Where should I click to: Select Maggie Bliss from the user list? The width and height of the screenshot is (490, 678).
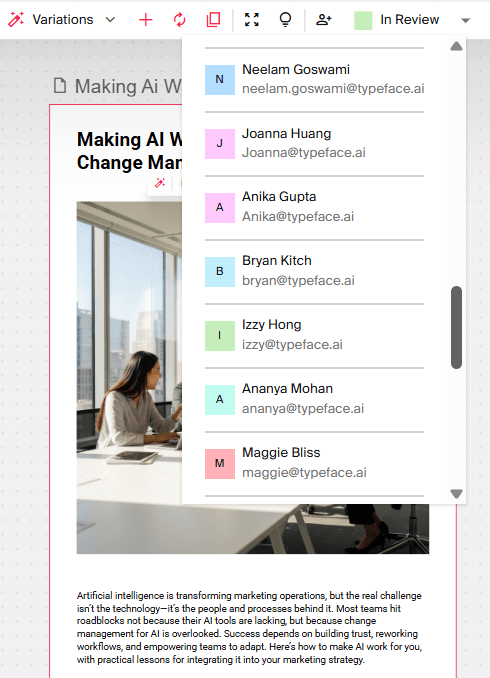coord(314,464)
